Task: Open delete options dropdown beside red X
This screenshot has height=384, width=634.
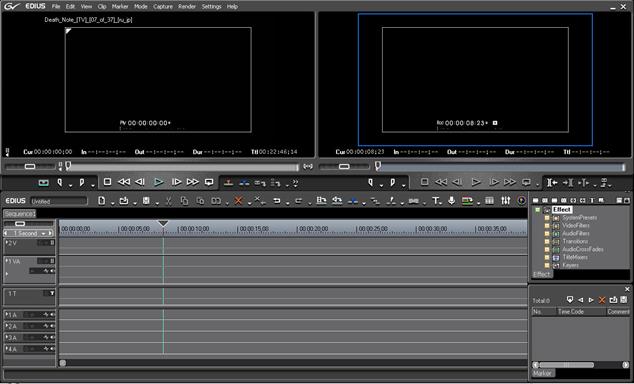Action: tap(249, 203)
